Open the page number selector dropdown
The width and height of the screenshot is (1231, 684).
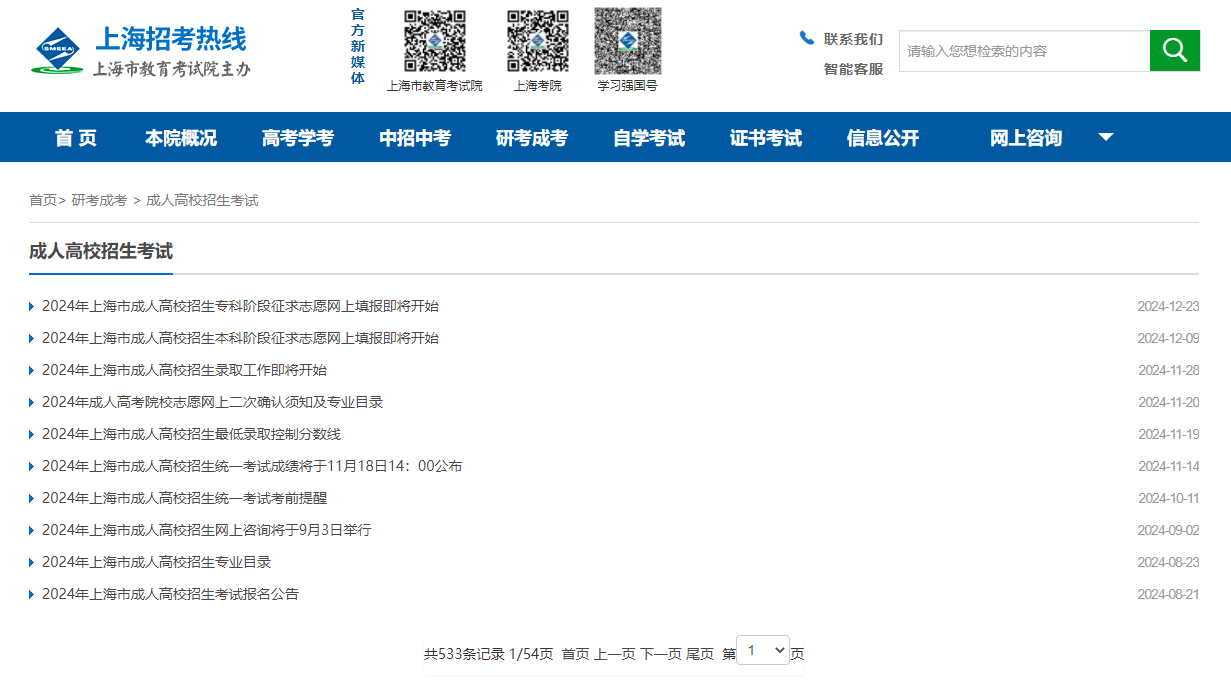click(763, 649)
